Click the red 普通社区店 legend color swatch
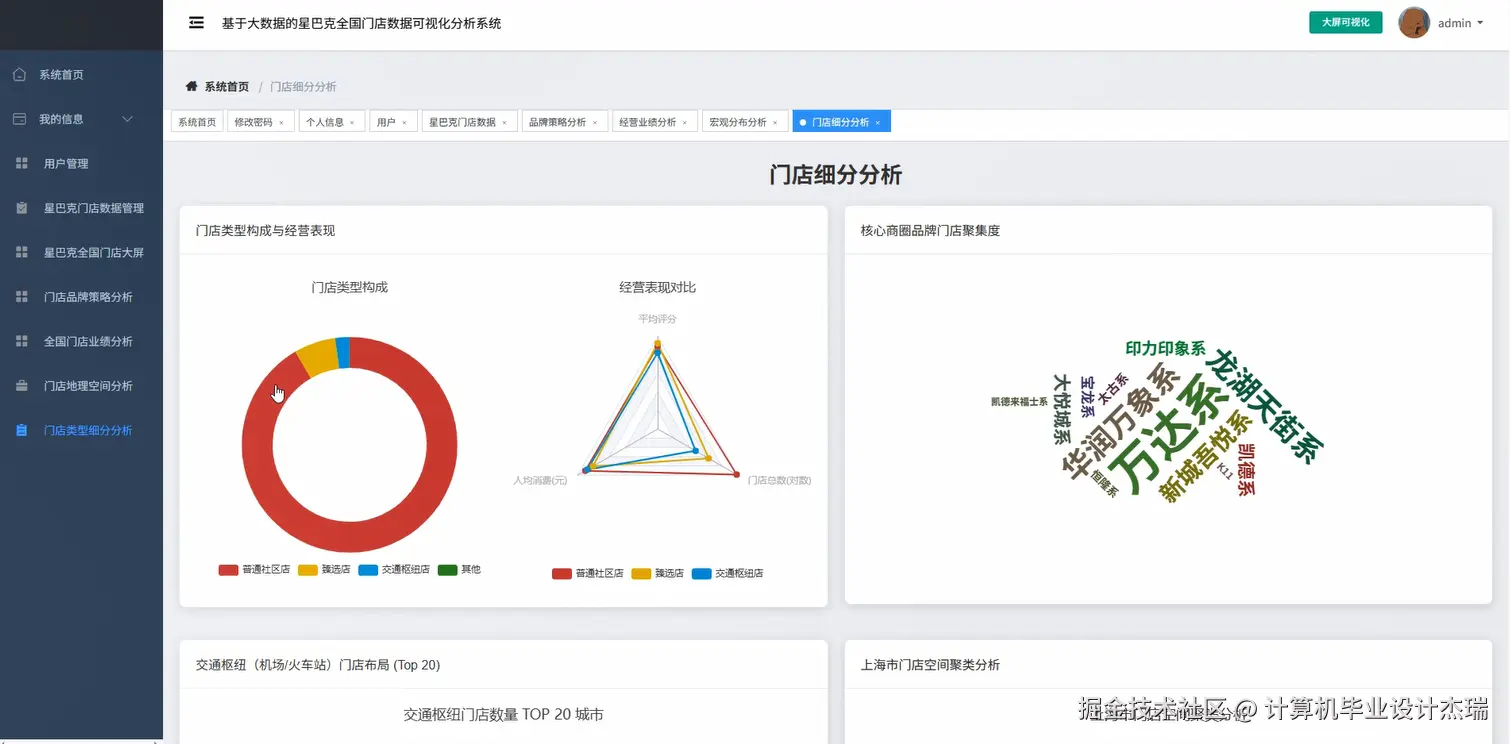This screenshot has width=1510, height=744. (226, 569)
